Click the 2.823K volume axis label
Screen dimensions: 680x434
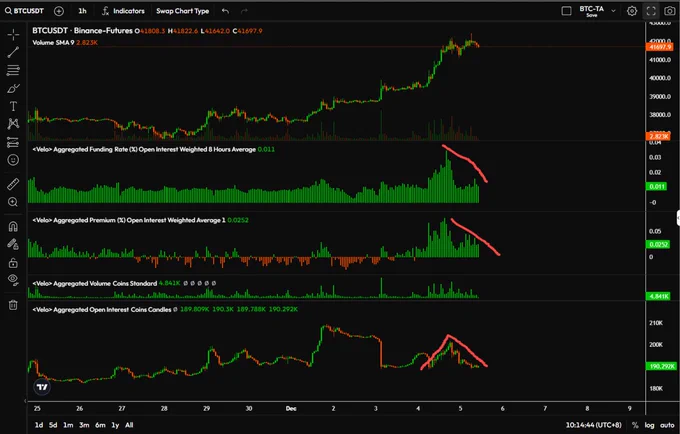click(x=659, y=137)
